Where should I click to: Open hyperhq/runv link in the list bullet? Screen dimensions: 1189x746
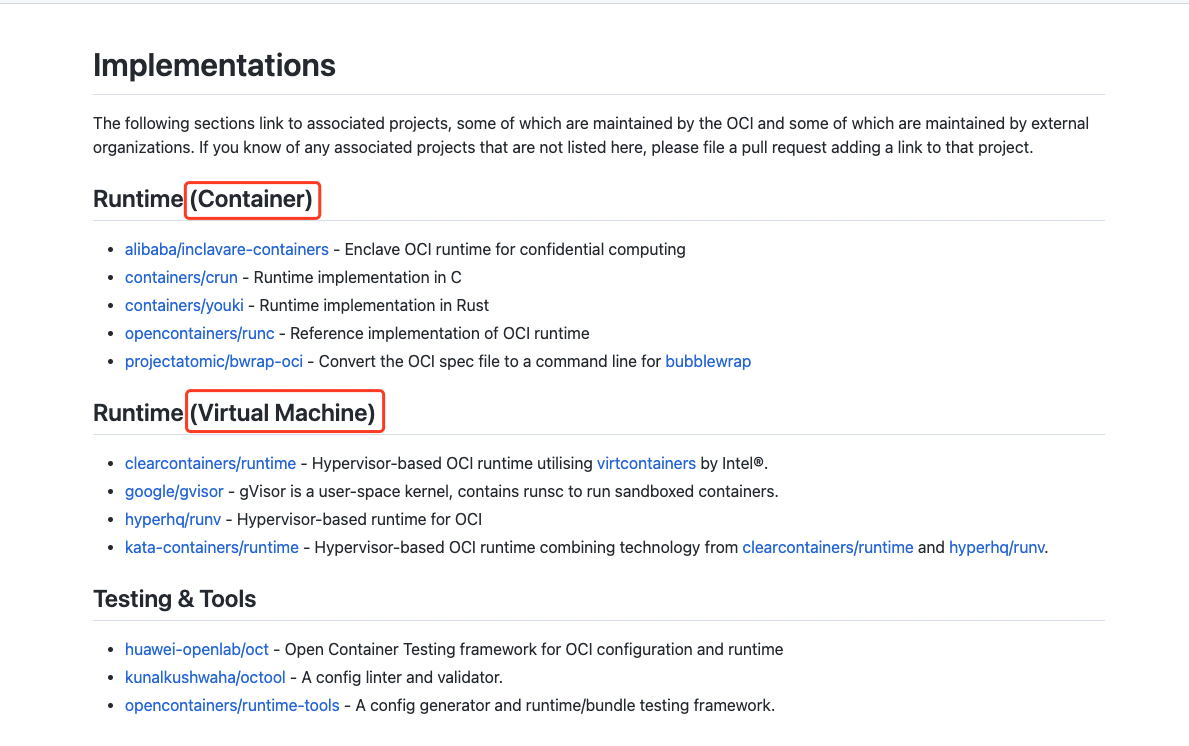pyautogui.click(x=173, y=519)
